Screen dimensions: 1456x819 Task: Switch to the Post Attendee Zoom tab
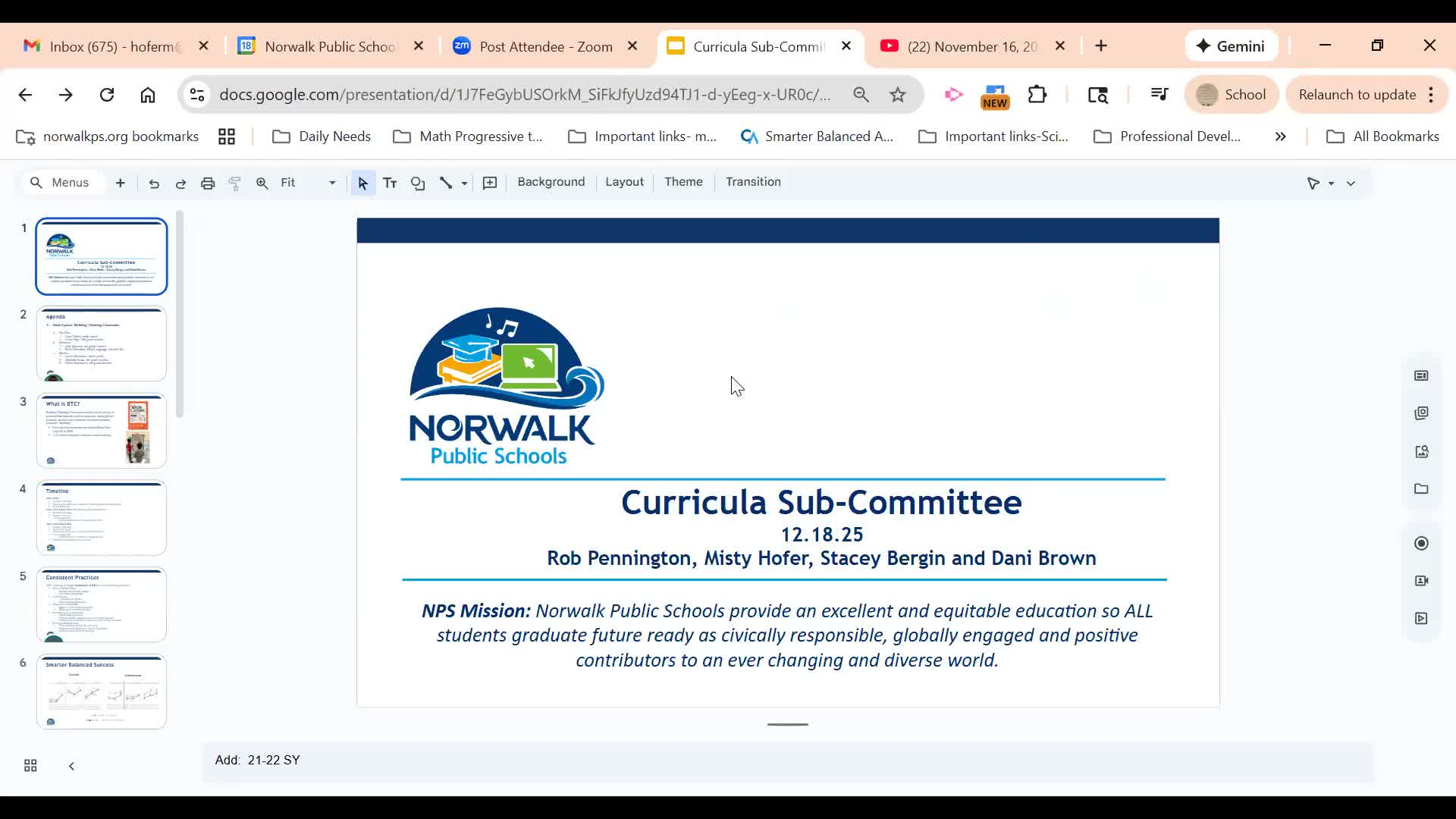543,45
